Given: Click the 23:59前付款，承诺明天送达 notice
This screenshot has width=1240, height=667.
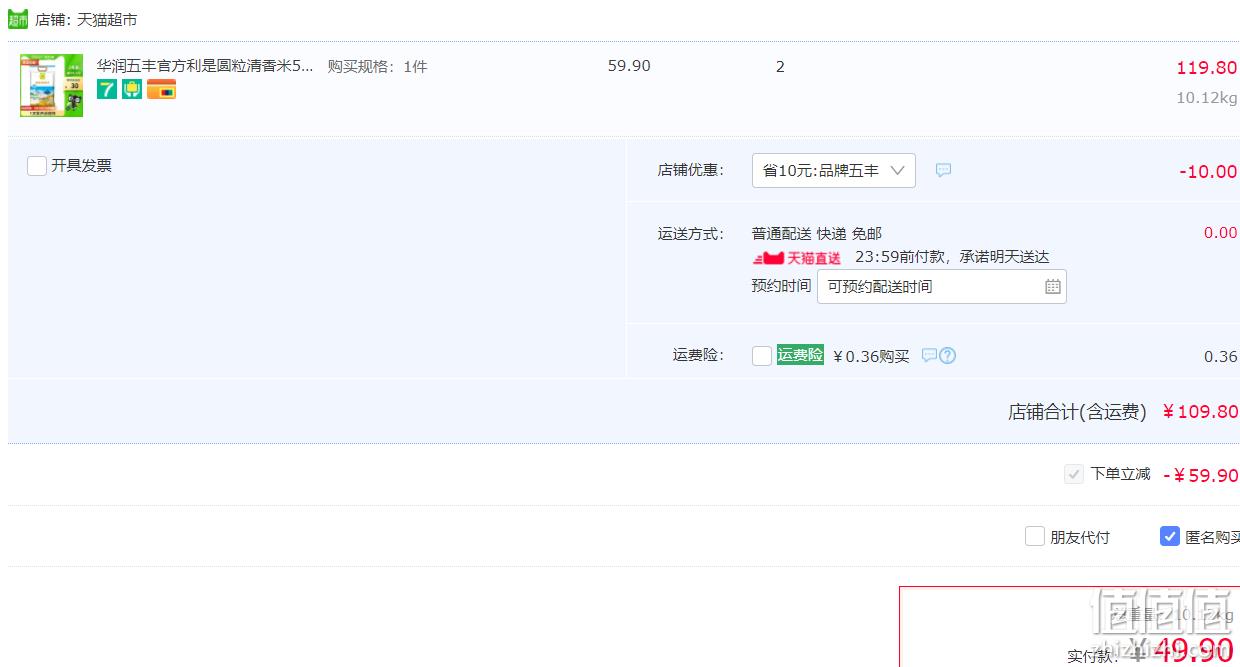Looking at the screenshot, I should (952, 258).
